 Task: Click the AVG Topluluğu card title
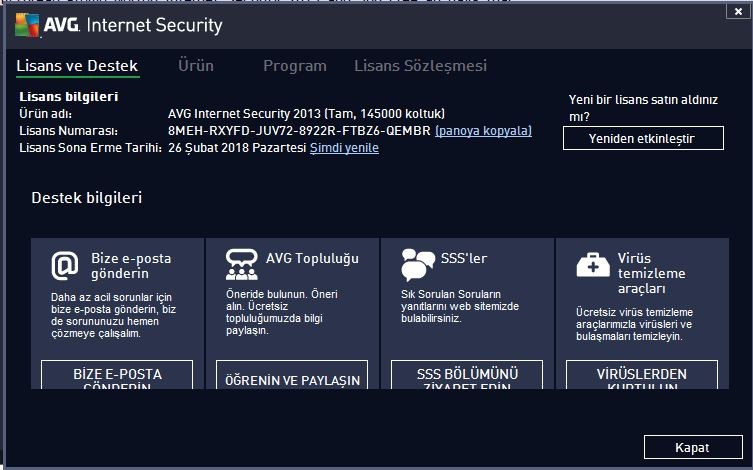[x=312, y=258]
